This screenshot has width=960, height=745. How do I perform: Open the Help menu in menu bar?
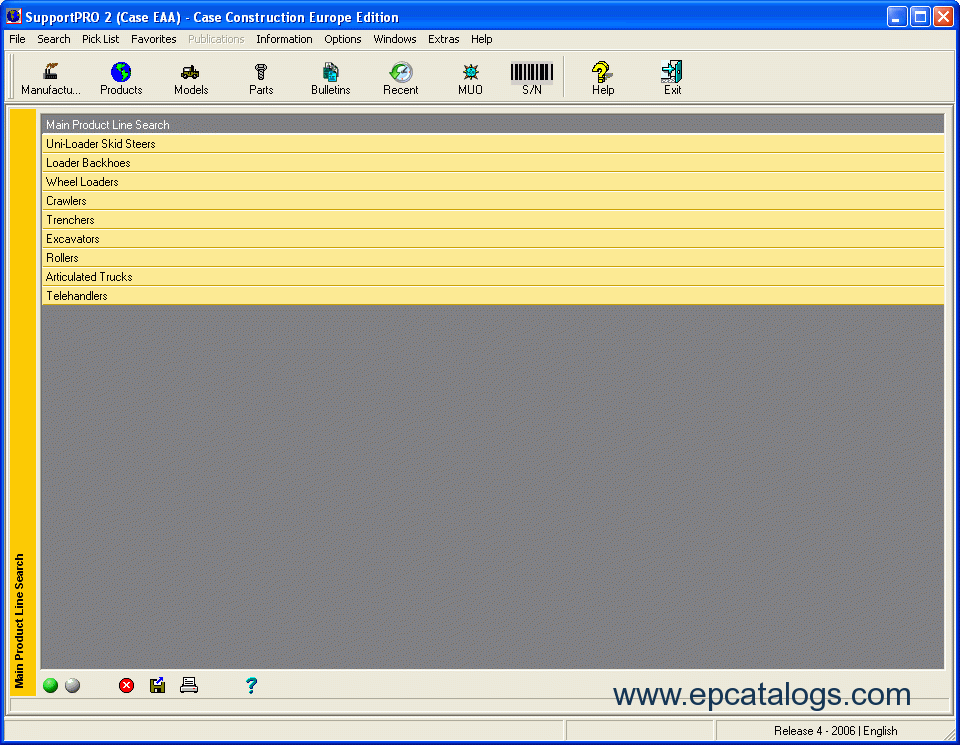[482, 39]
